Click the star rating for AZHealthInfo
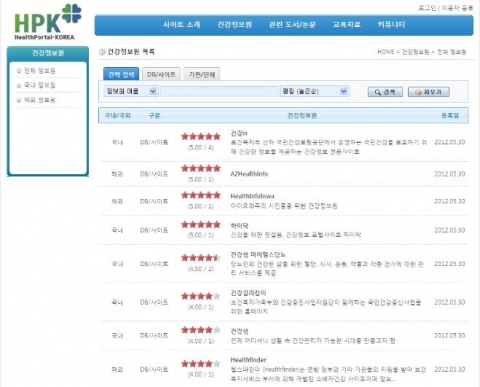The width and height of the screenshot is (480, 387). 201,168
